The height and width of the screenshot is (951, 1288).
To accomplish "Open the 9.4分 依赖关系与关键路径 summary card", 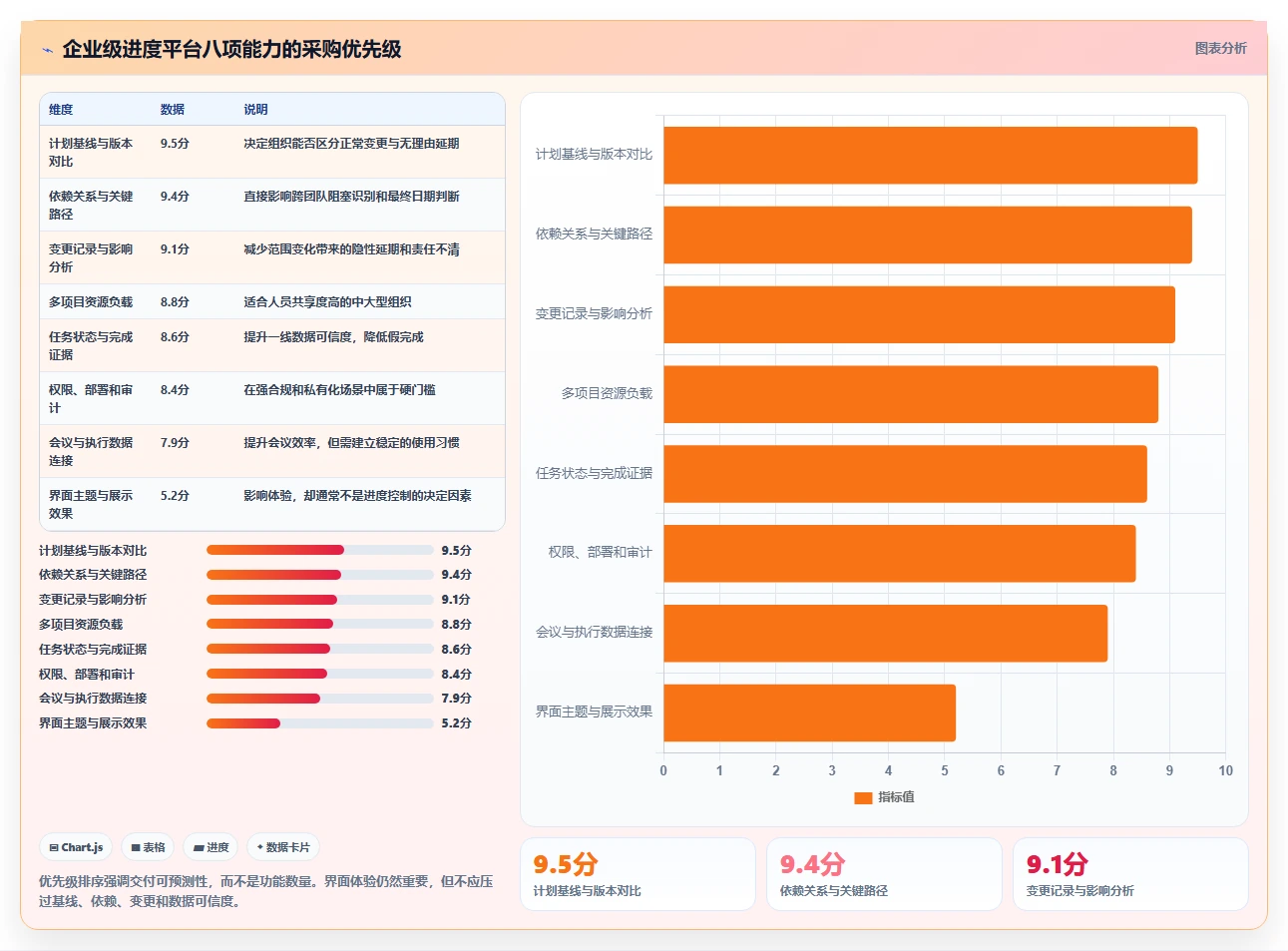I will [x=884, y=874].
